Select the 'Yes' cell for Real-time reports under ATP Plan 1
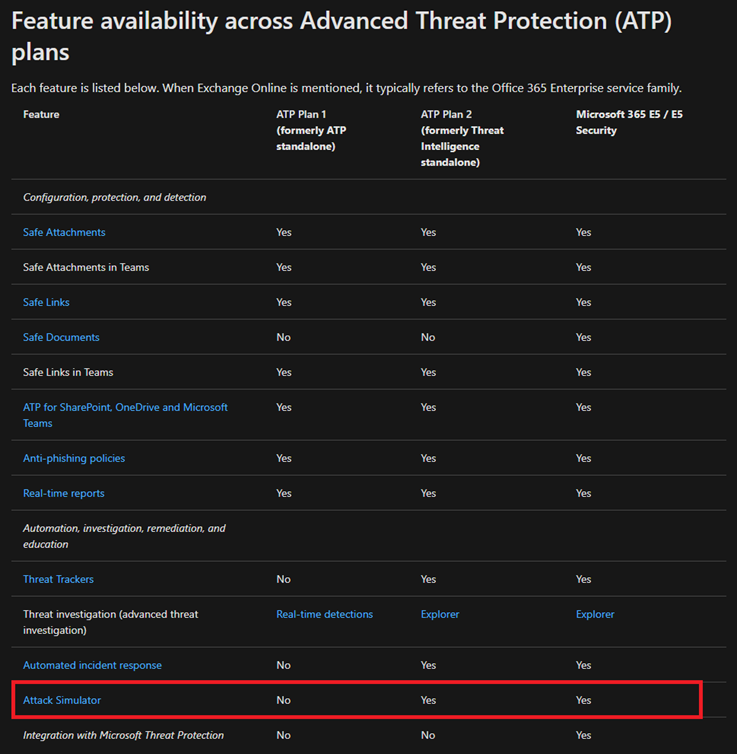Screen dimensions: 737x754 [x=284, y=493]
